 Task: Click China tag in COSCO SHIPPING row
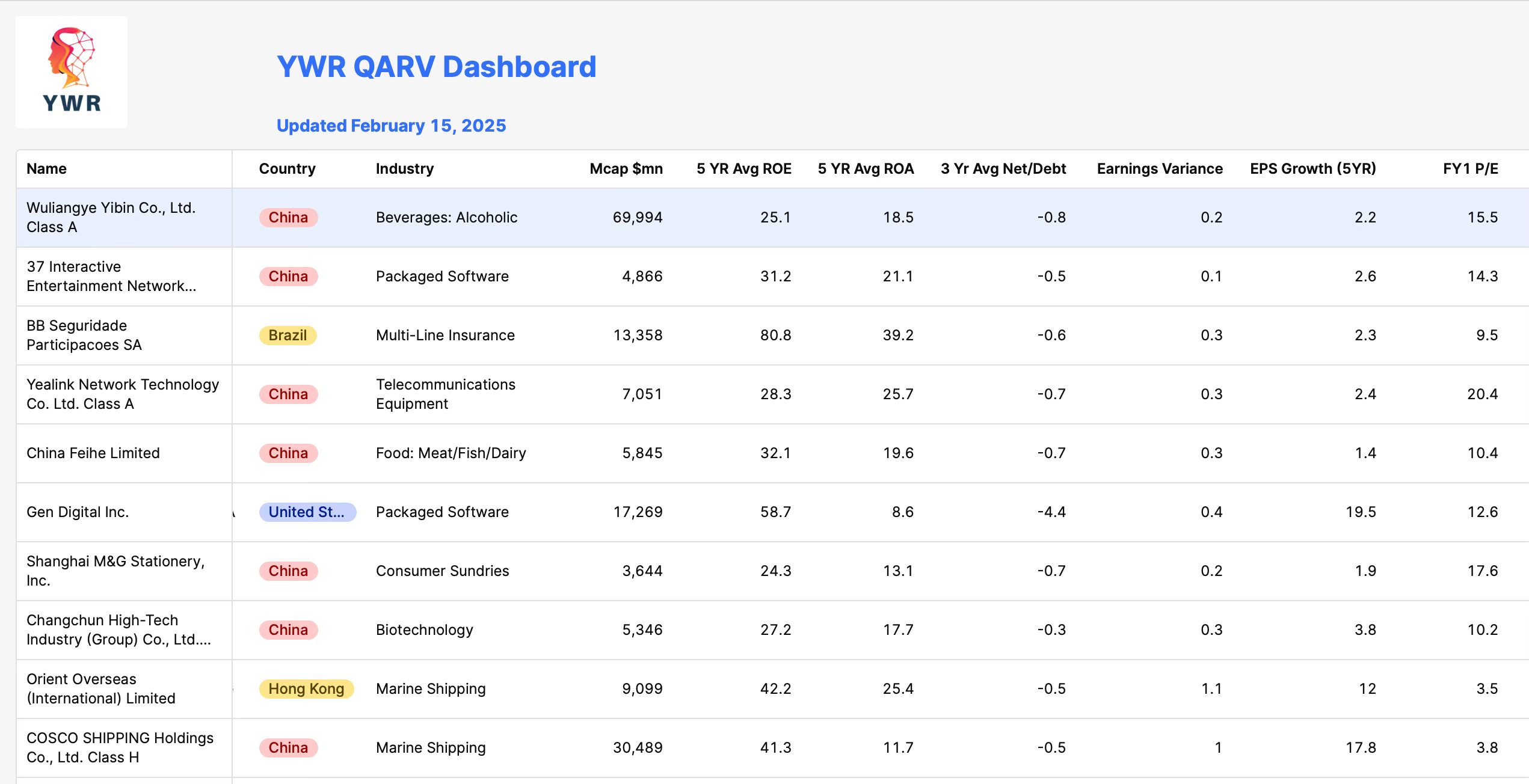(x=288, y=748)
